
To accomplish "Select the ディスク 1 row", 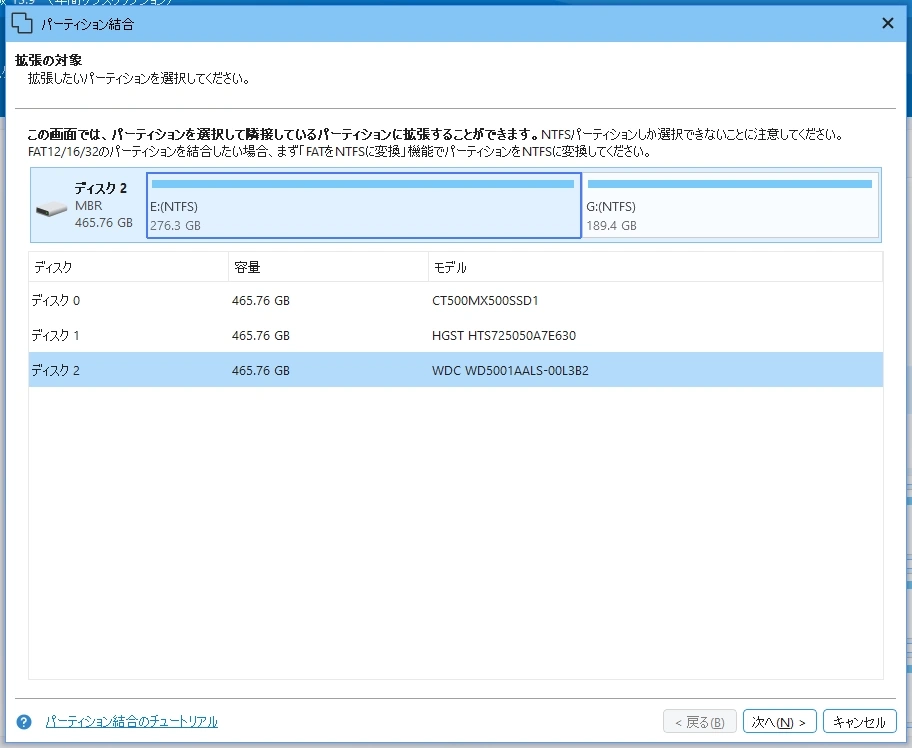I will [x=455, y=335].
